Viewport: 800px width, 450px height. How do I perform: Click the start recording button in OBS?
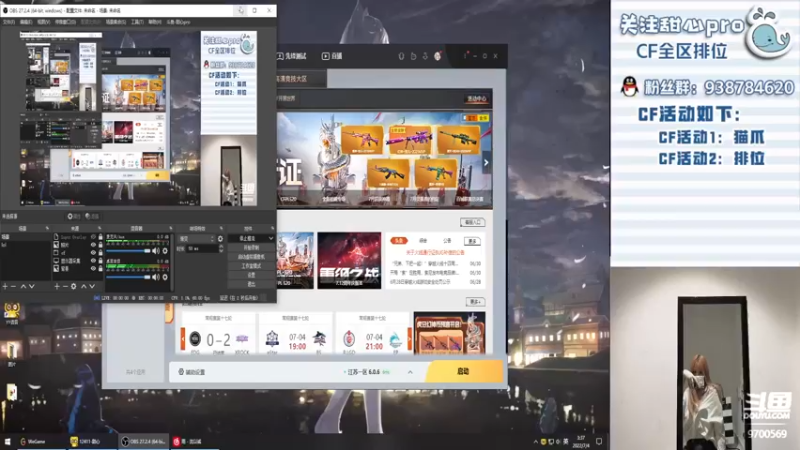point(252,247)
